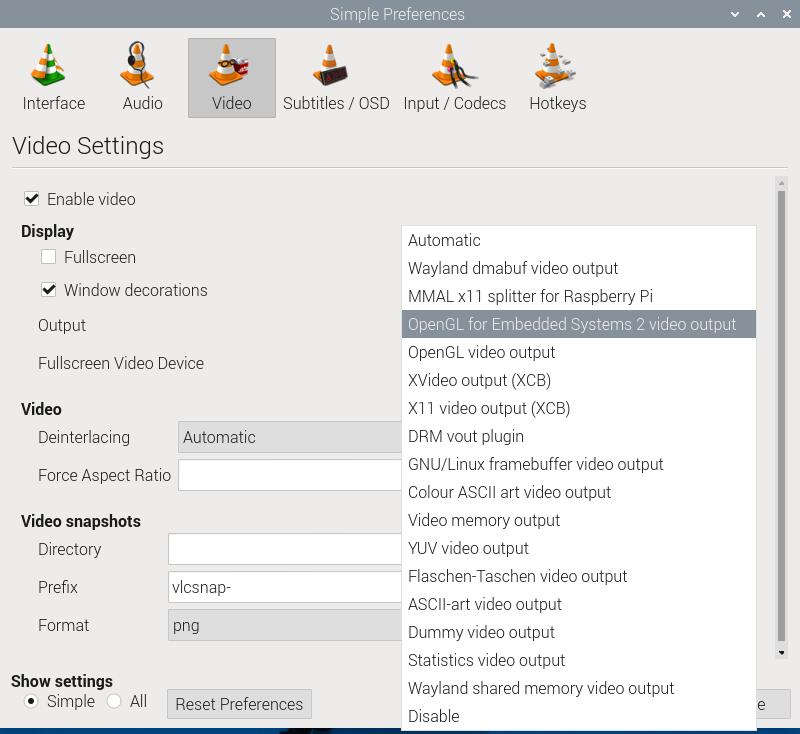Choose Disable in the output list
This screenshot has width=800, height=734.
point(579,717)
